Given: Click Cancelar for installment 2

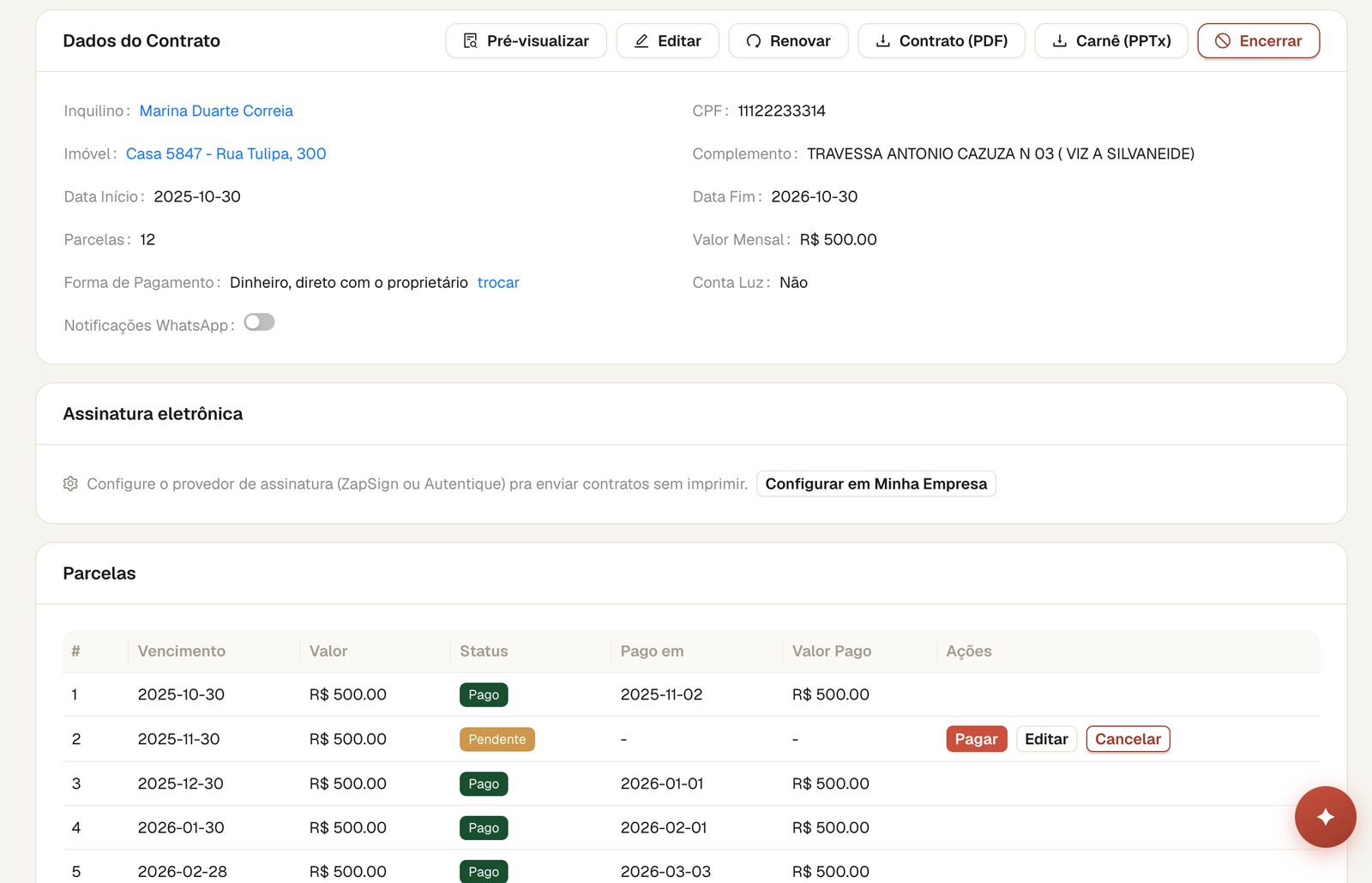Looking at the screenshot, I should pos(1128,739).
